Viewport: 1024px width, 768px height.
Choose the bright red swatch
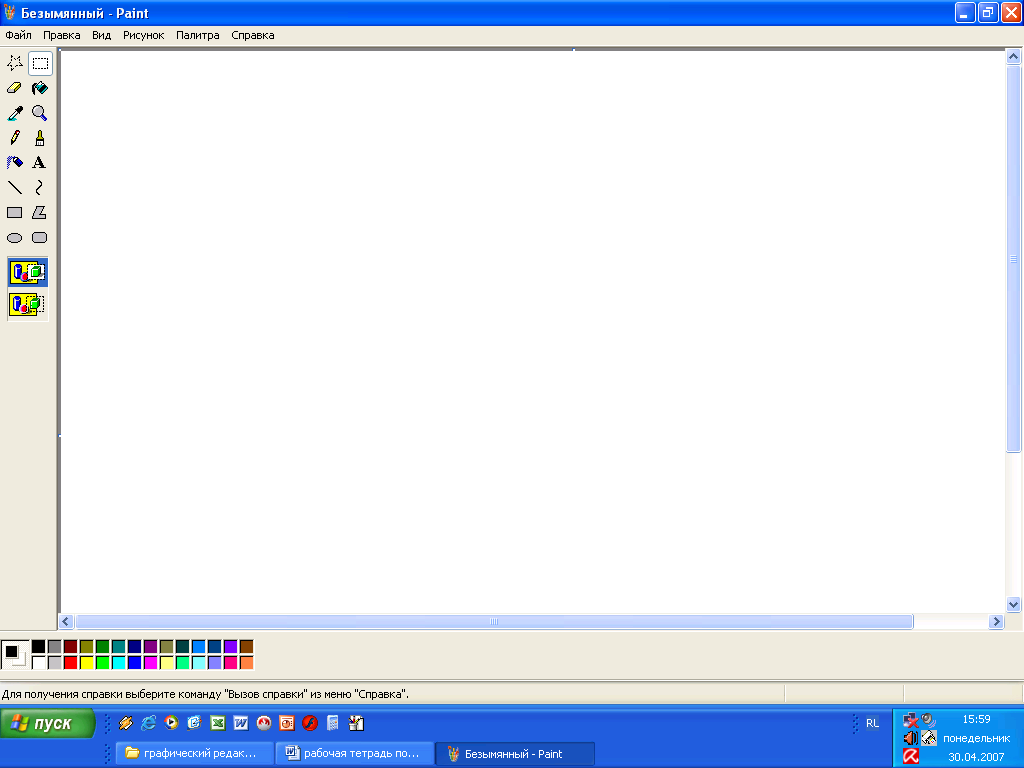click(x=71, y=663)
